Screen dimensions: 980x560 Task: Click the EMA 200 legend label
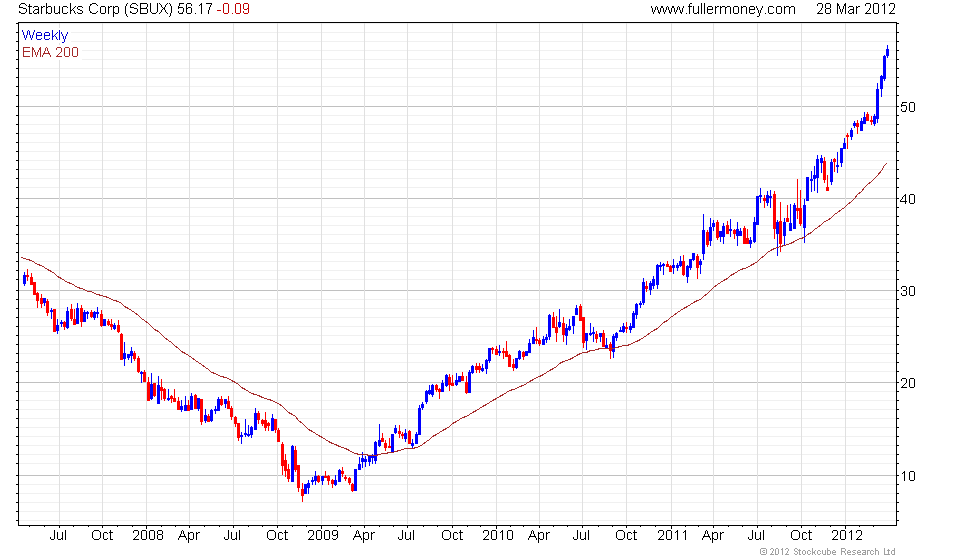pos(50,52)
